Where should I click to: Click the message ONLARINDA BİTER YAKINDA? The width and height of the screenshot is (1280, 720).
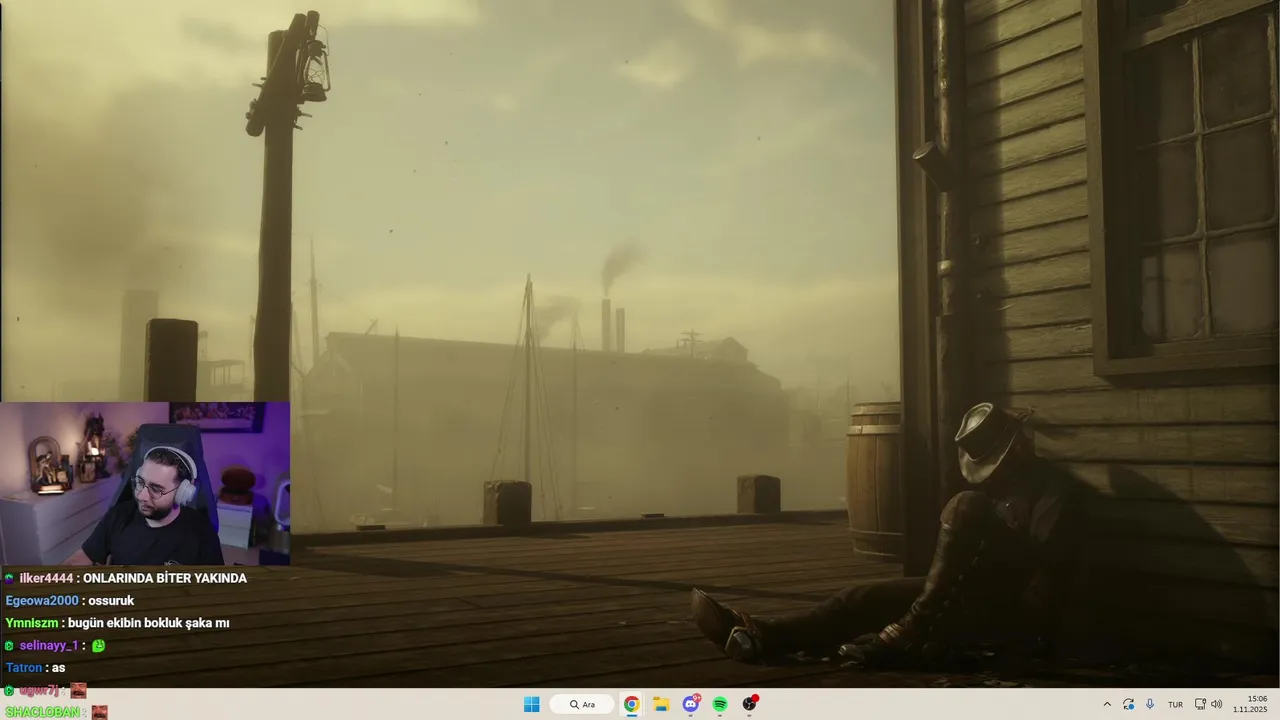(x=165, y=578)
